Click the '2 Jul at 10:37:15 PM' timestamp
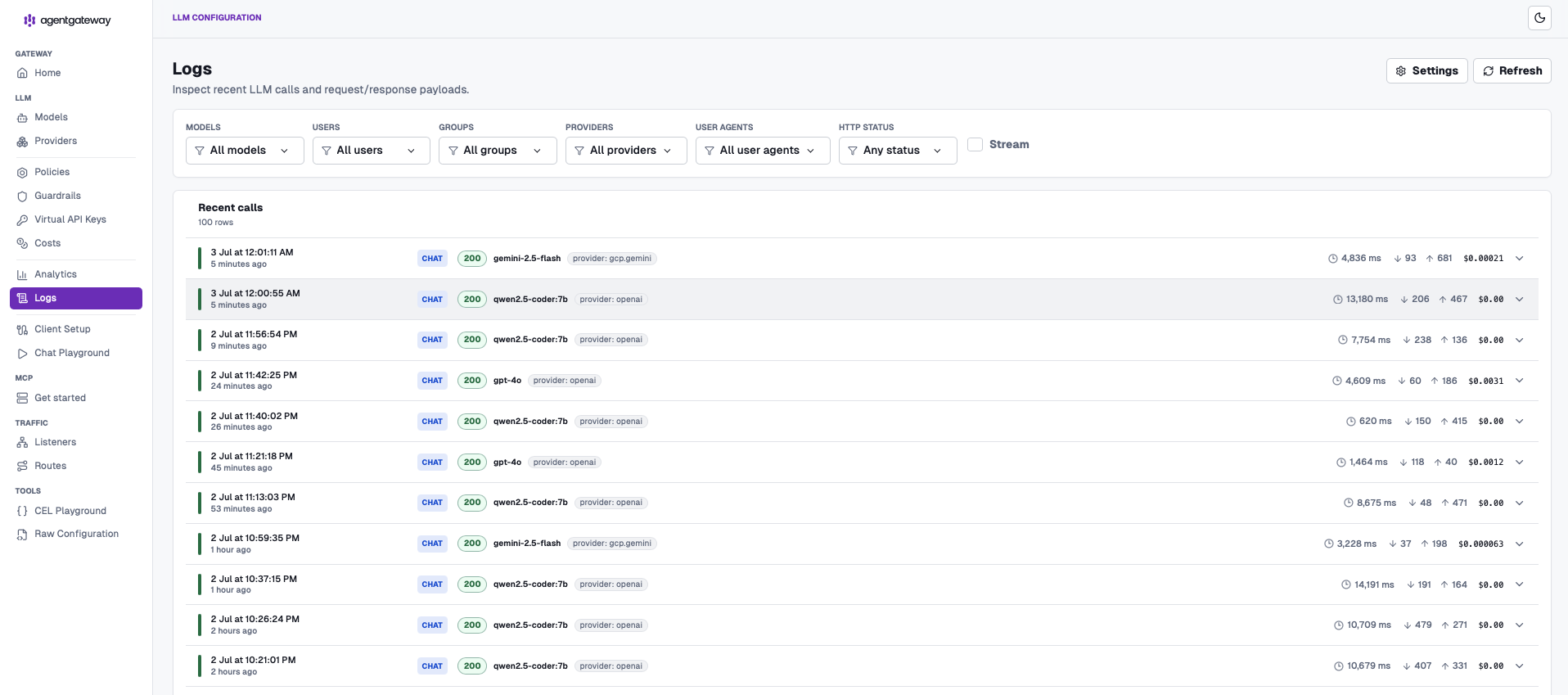This screenshot has height=695, width=1568. click(x=254, y=579)
